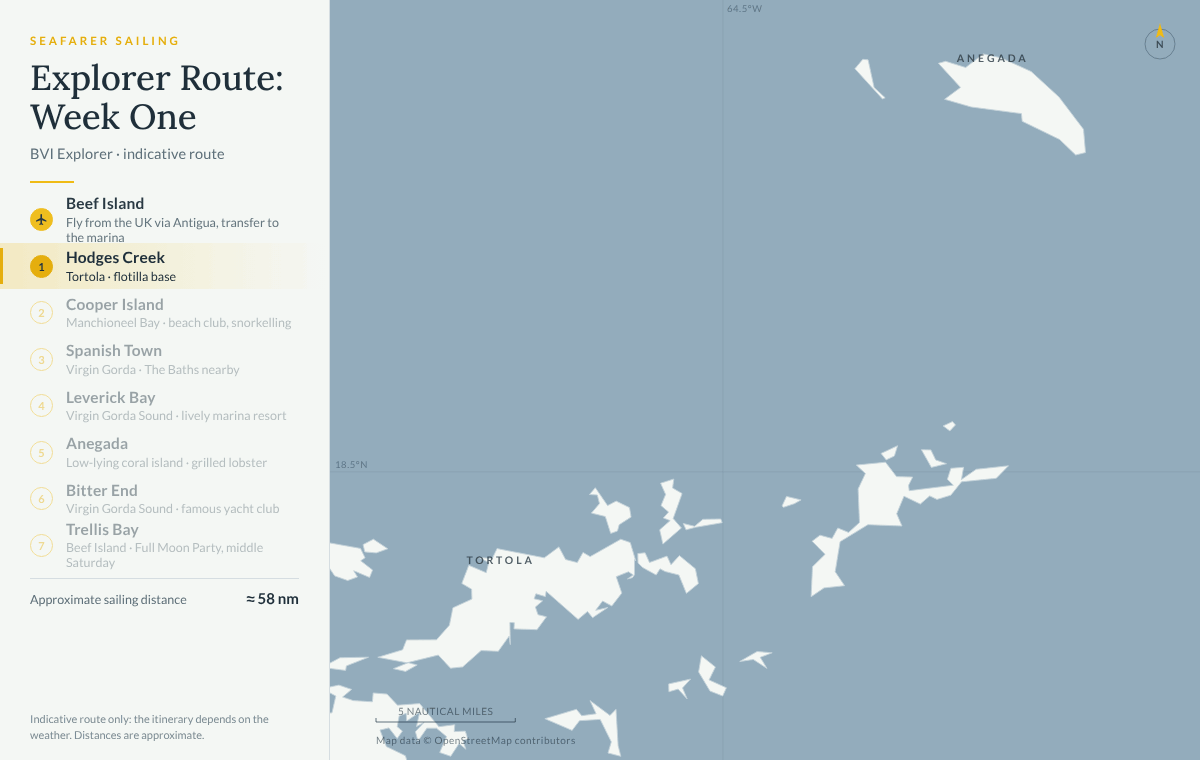Click the OpenStreetMap contributors attribution
1200x760 pixels.
(476, 741)
